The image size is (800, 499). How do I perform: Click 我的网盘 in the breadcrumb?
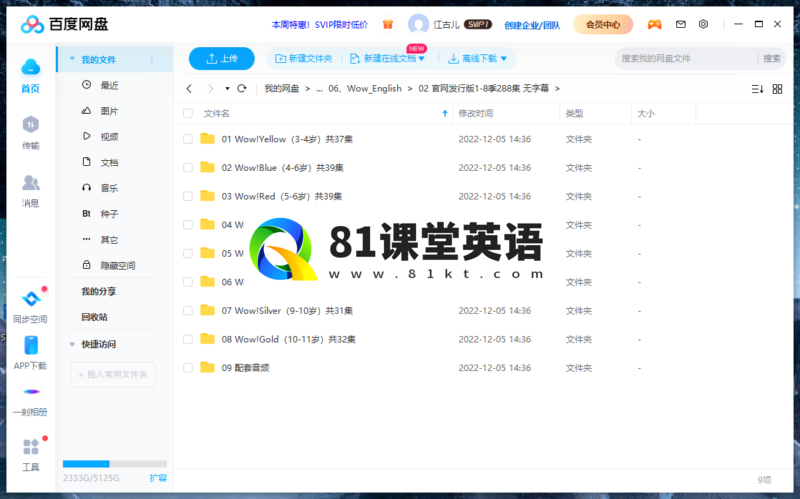click(x=282, y=89)
